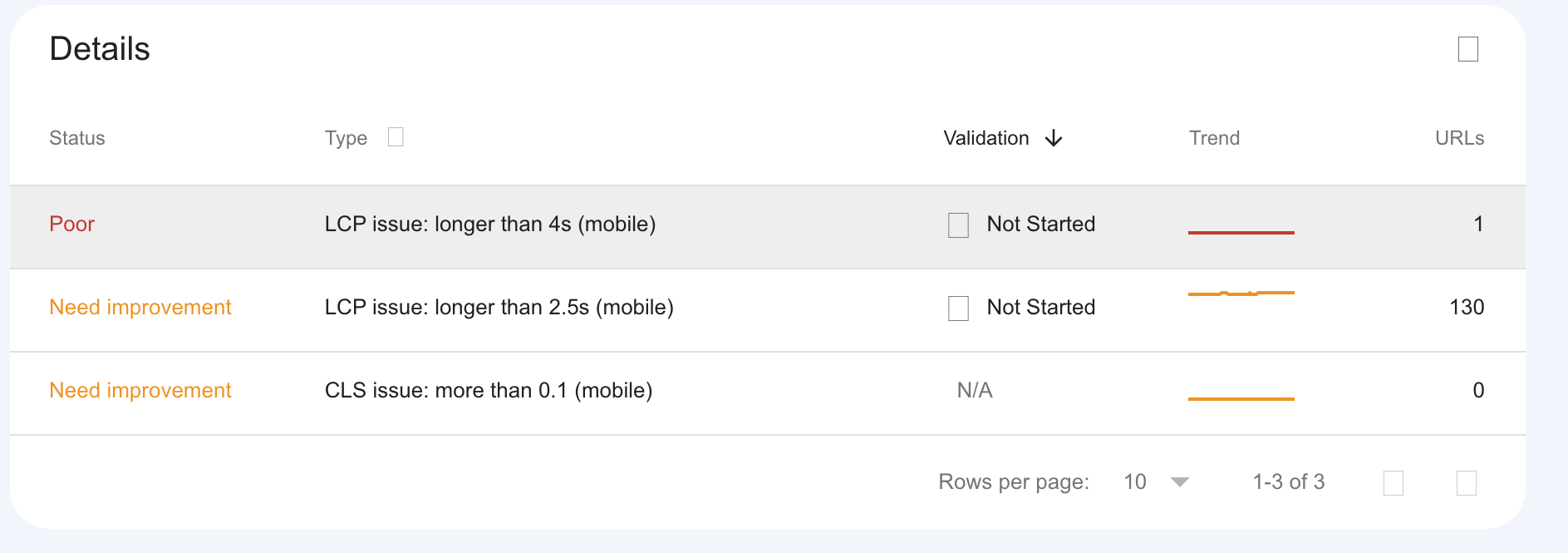Go to the previous page of results
1568x553 pixels.
pos(1394,483)
